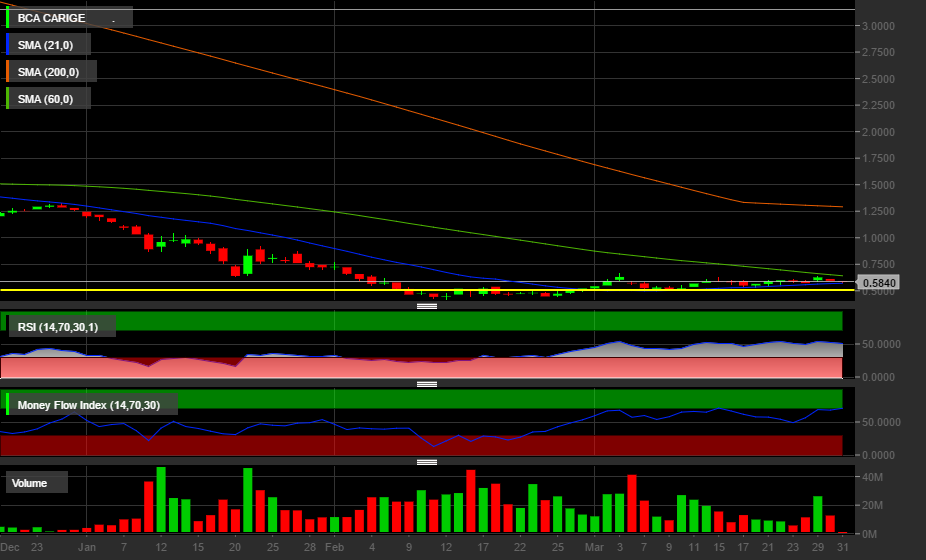Click the 2.0000 price axis label
926x560 pixels.
(878, 132)
